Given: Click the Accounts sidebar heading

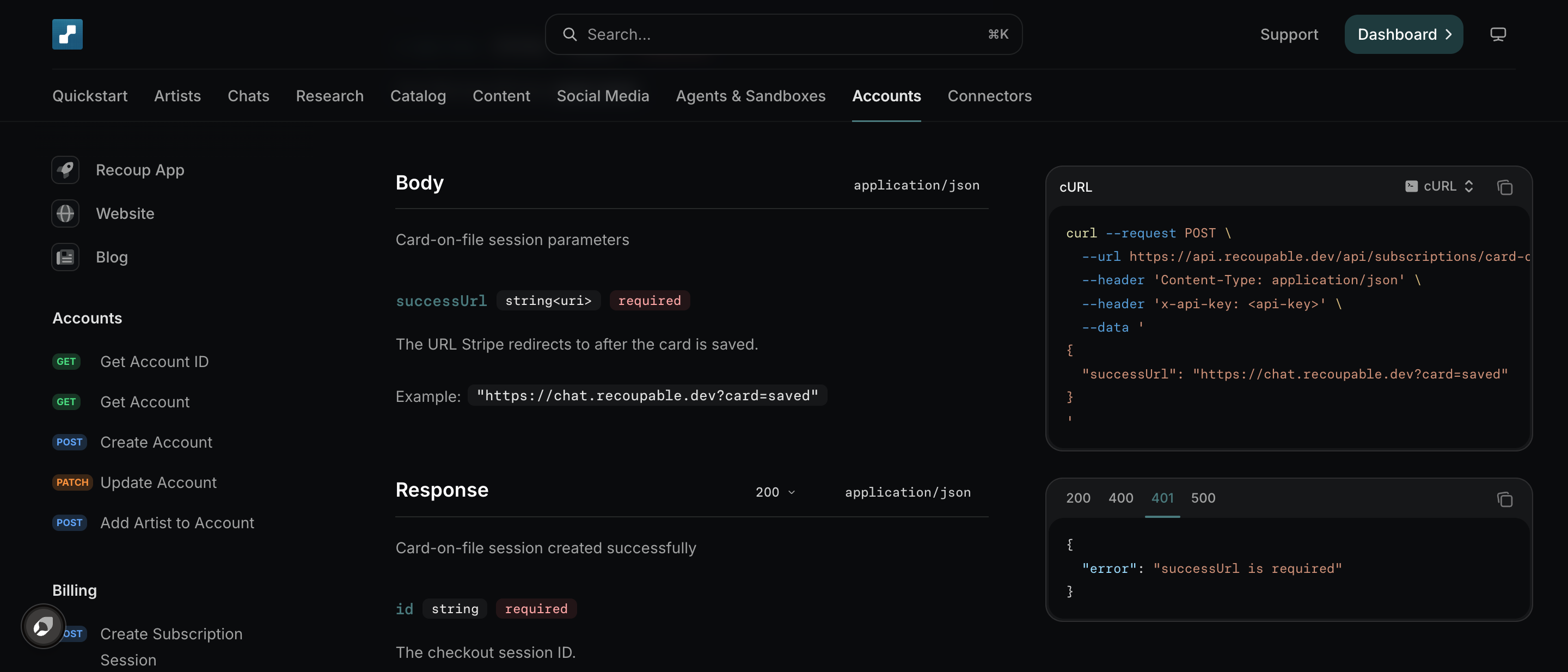Looking at the screenshot, I should 87,317.
